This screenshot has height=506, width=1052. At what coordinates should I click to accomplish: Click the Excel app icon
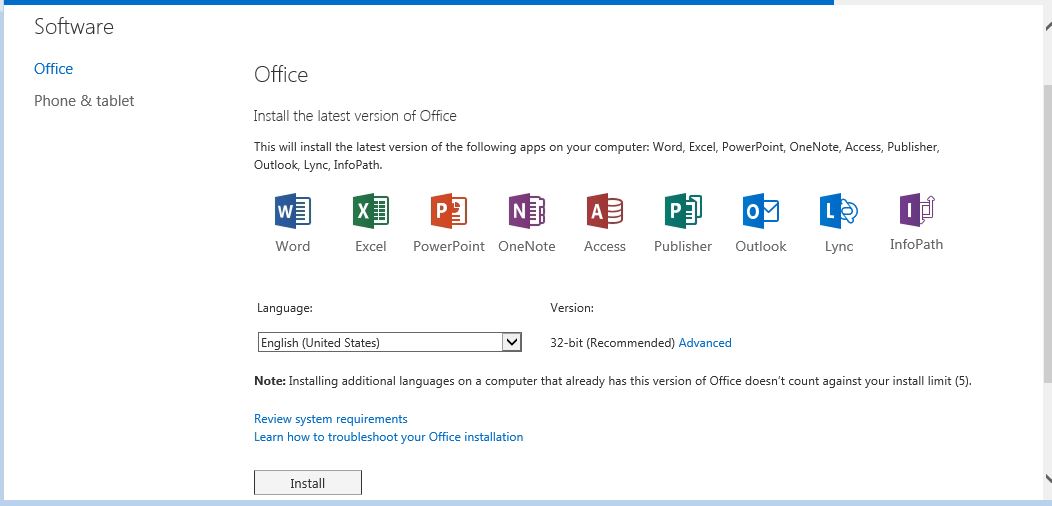(x=370, y=211)
